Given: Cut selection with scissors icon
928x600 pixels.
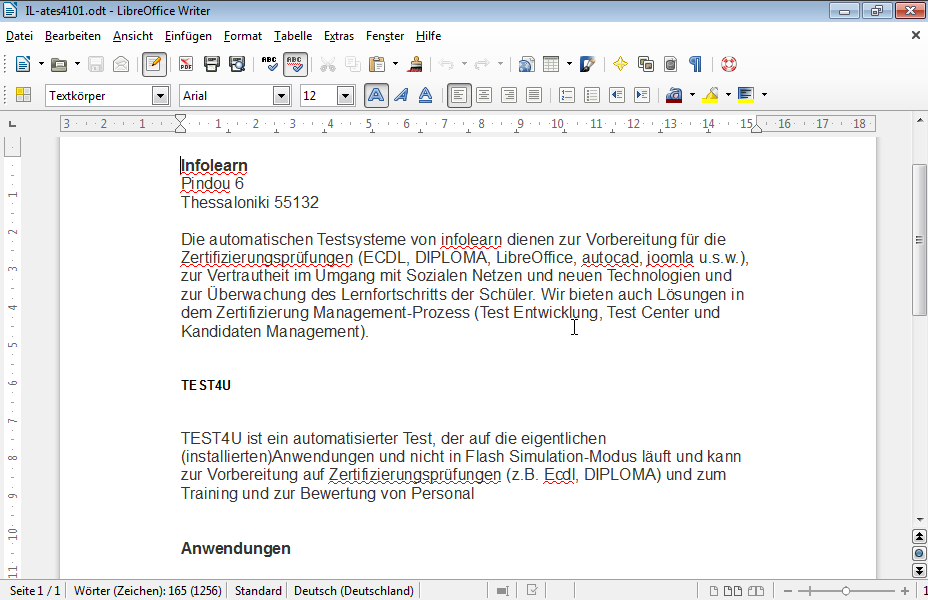Looking at the screenshot, I should tap(327, 64).
